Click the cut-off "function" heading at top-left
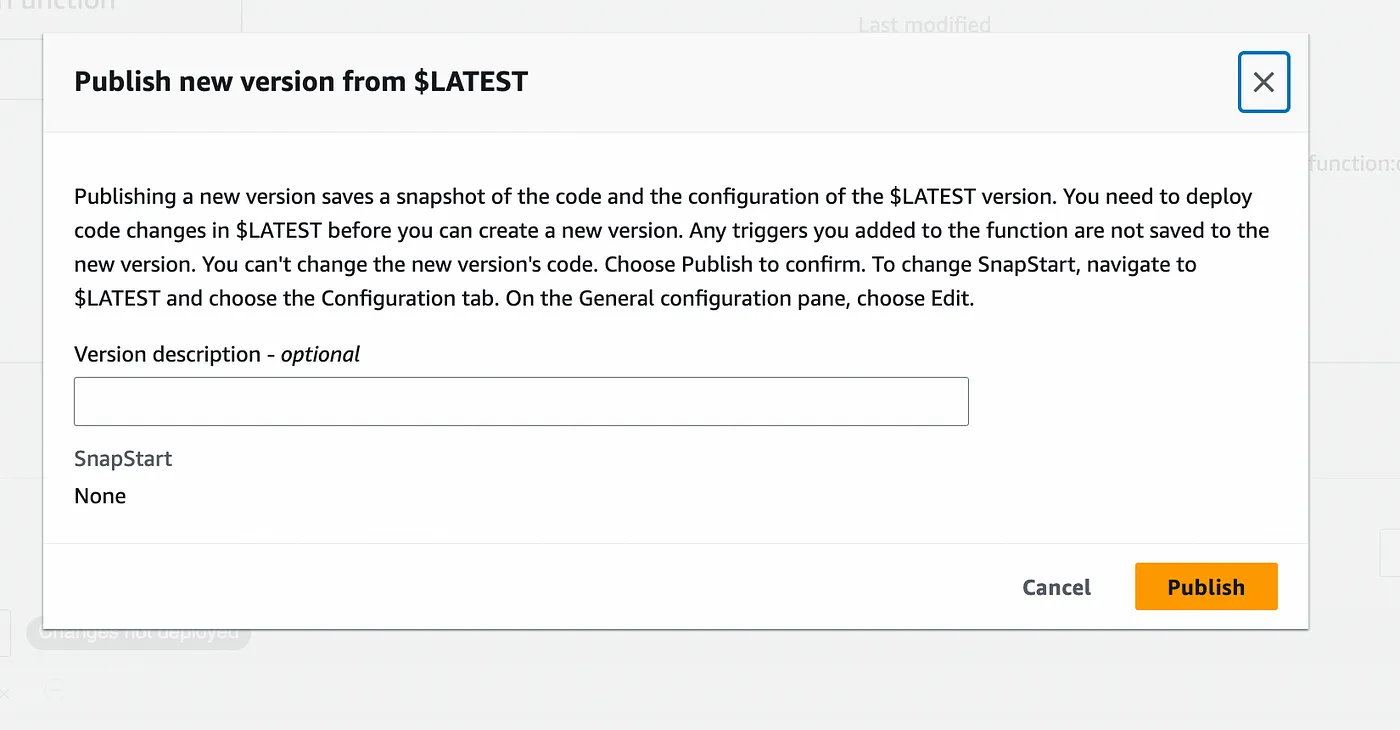The width and height of the screenshot is (1400, 730). coord(58,5)
